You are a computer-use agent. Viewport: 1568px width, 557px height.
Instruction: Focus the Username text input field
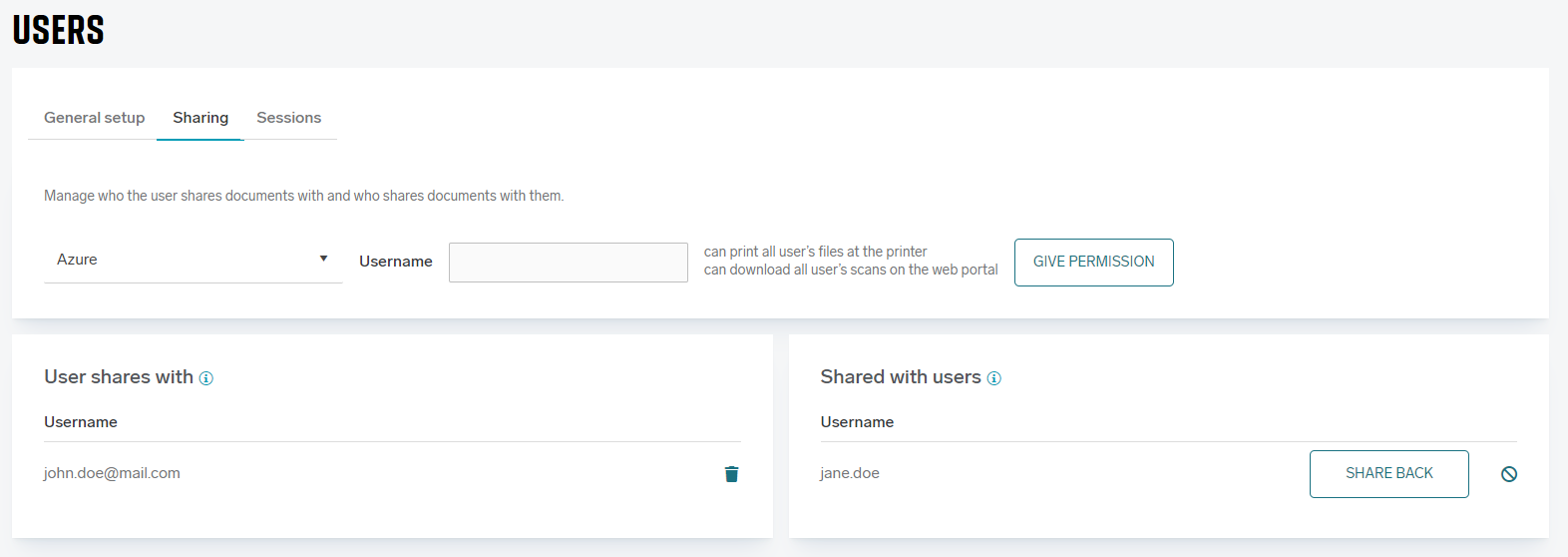[x=568, y=263]
